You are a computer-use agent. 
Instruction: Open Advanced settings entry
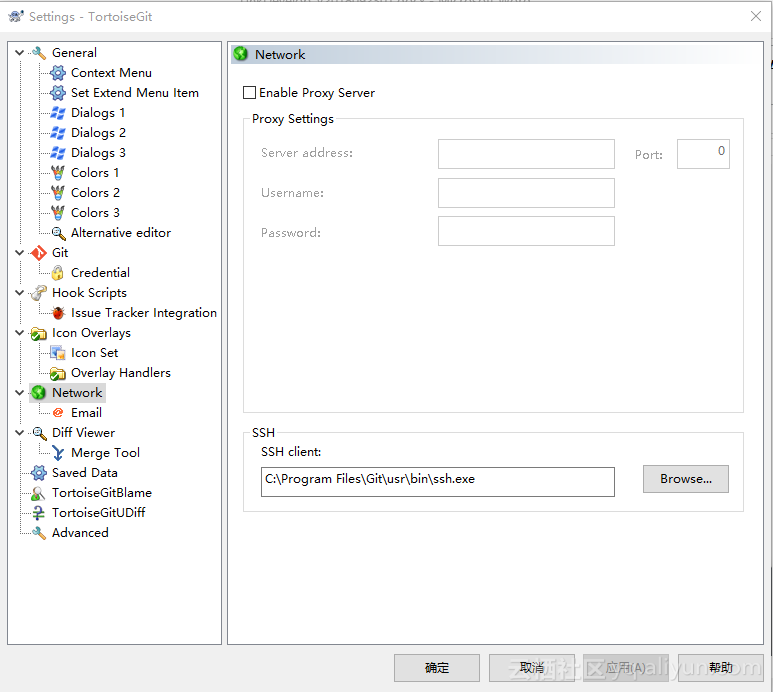tap(80, 533)
